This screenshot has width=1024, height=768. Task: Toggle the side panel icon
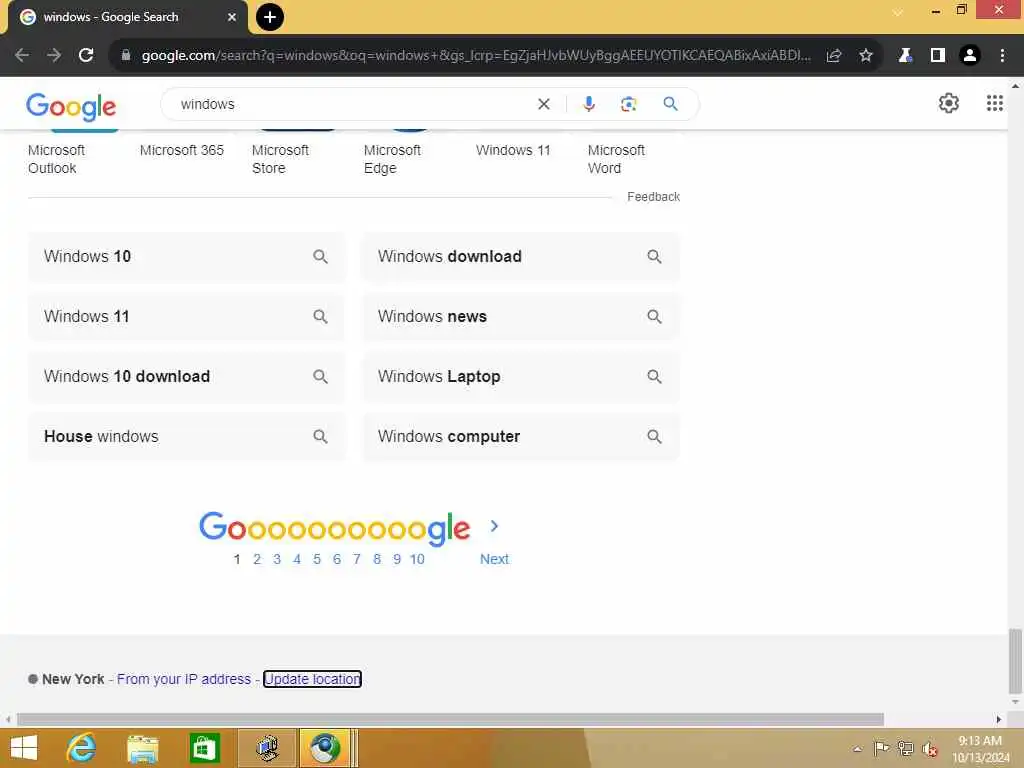(938, 56)
